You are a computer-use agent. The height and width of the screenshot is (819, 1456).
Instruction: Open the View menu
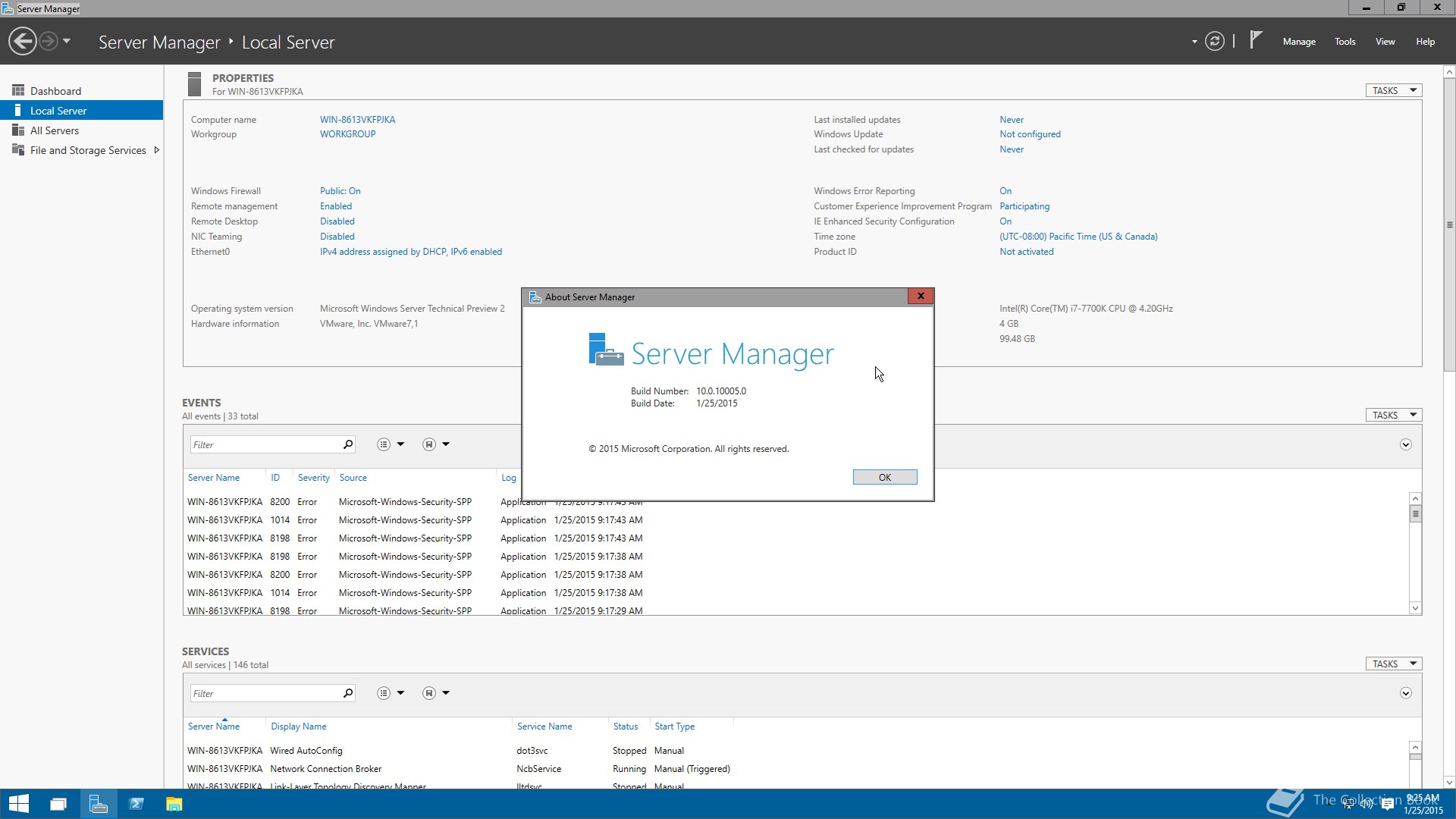point(1385,42)
